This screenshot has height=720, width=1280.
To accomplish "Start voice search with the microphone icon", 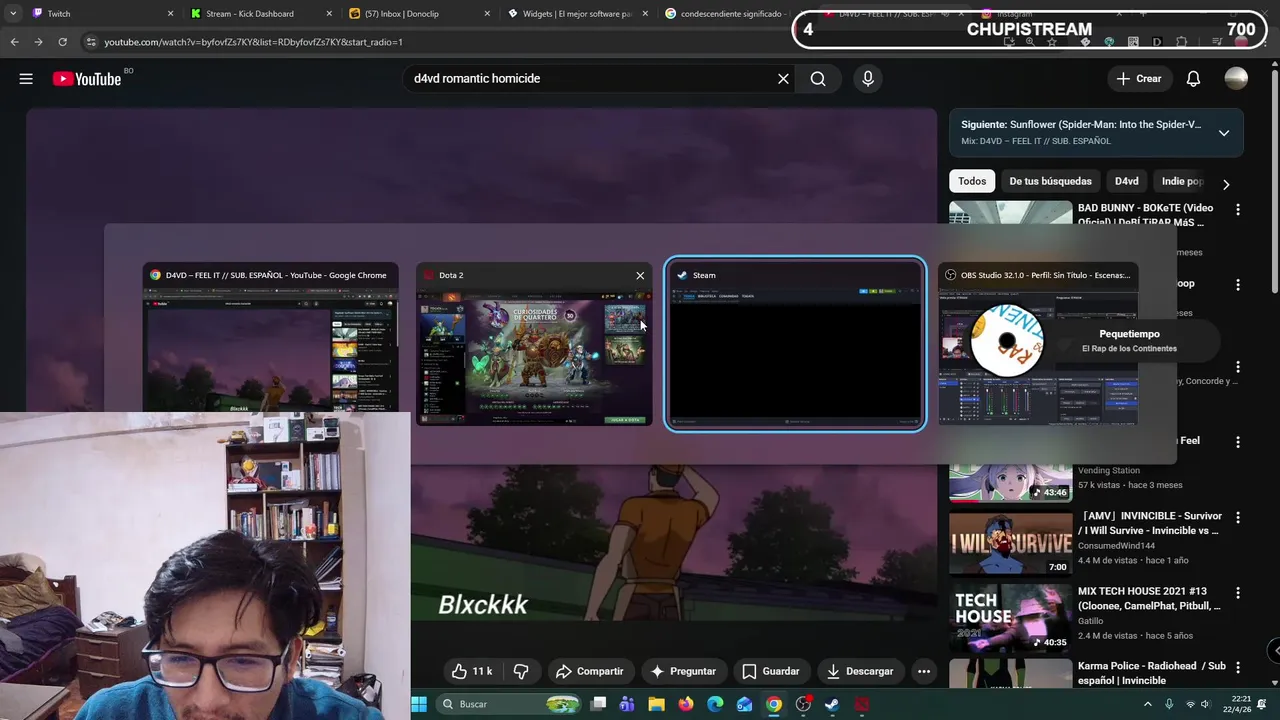I will click(x=867, y=78).
